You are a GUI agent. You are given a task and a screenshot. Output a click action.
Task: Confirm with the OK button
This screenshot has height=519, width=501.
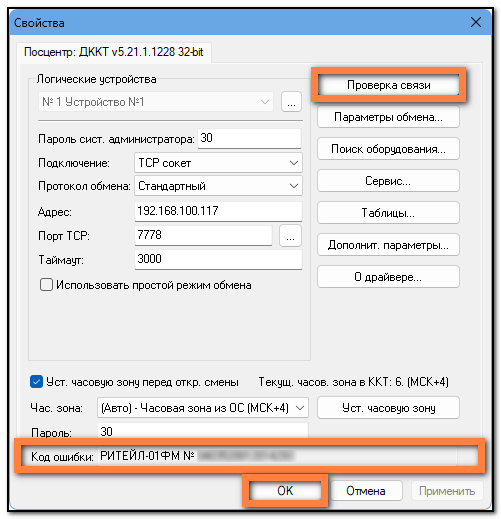tap(285, 491)
